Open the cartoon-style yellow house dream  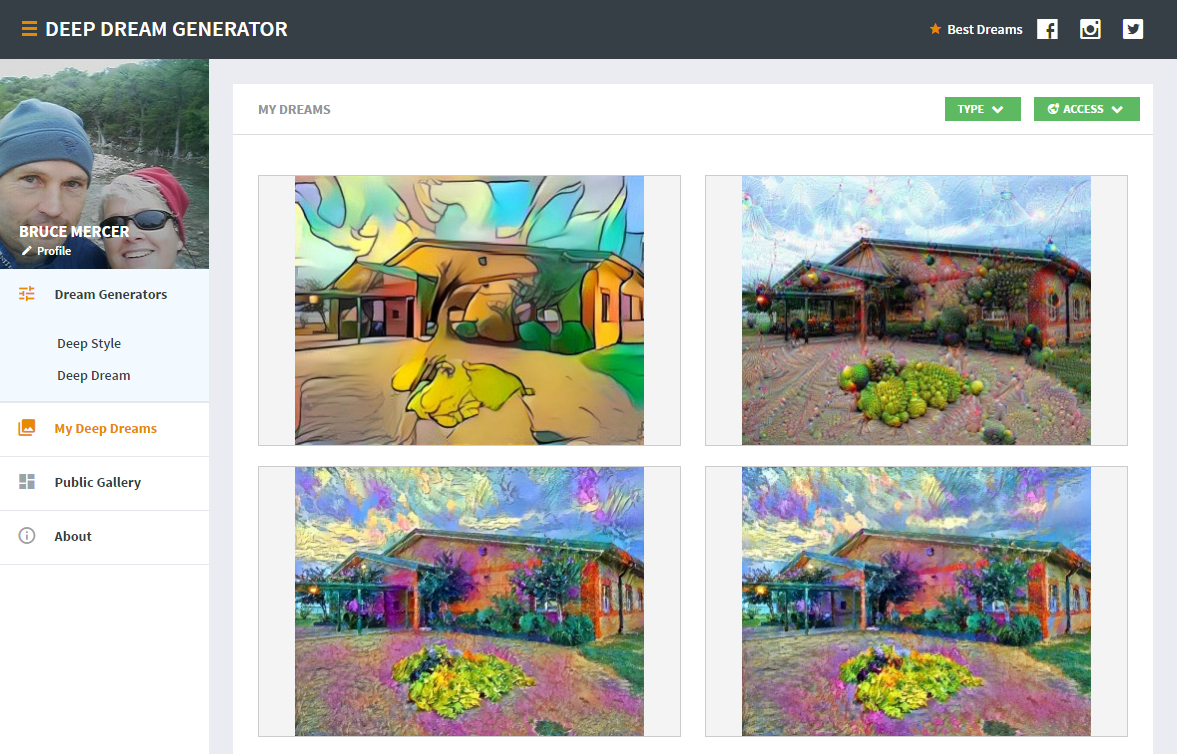click(469, 310)
